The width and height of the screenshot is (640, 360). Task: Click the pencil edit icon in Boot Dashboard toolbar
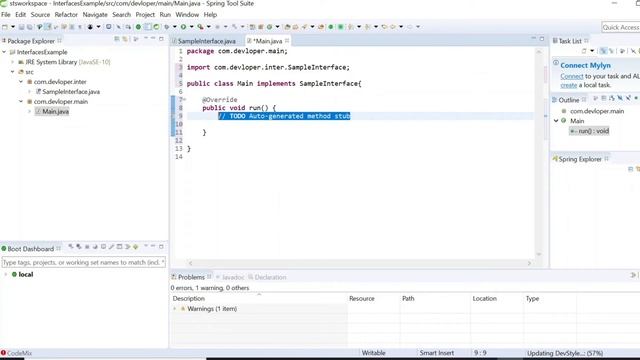click(x=111, y=247)
